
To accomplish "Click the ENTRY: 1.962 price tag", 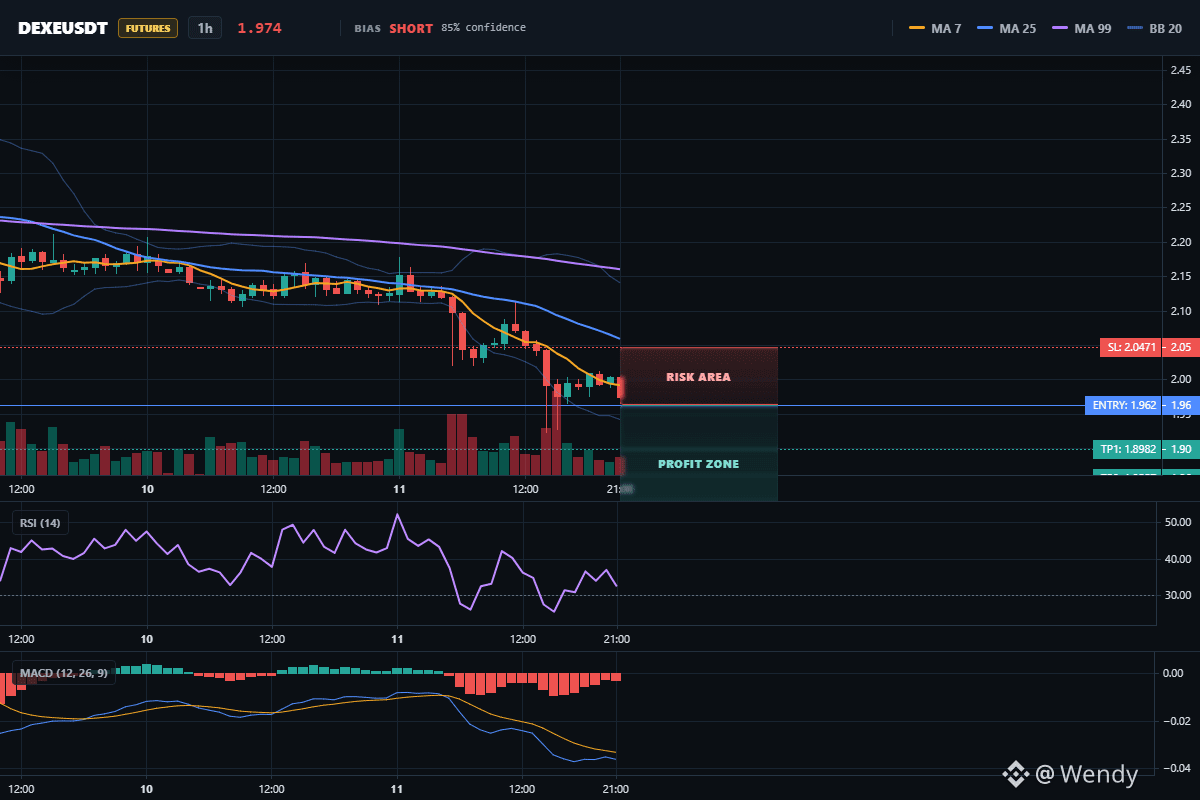I will (1125, 406).
